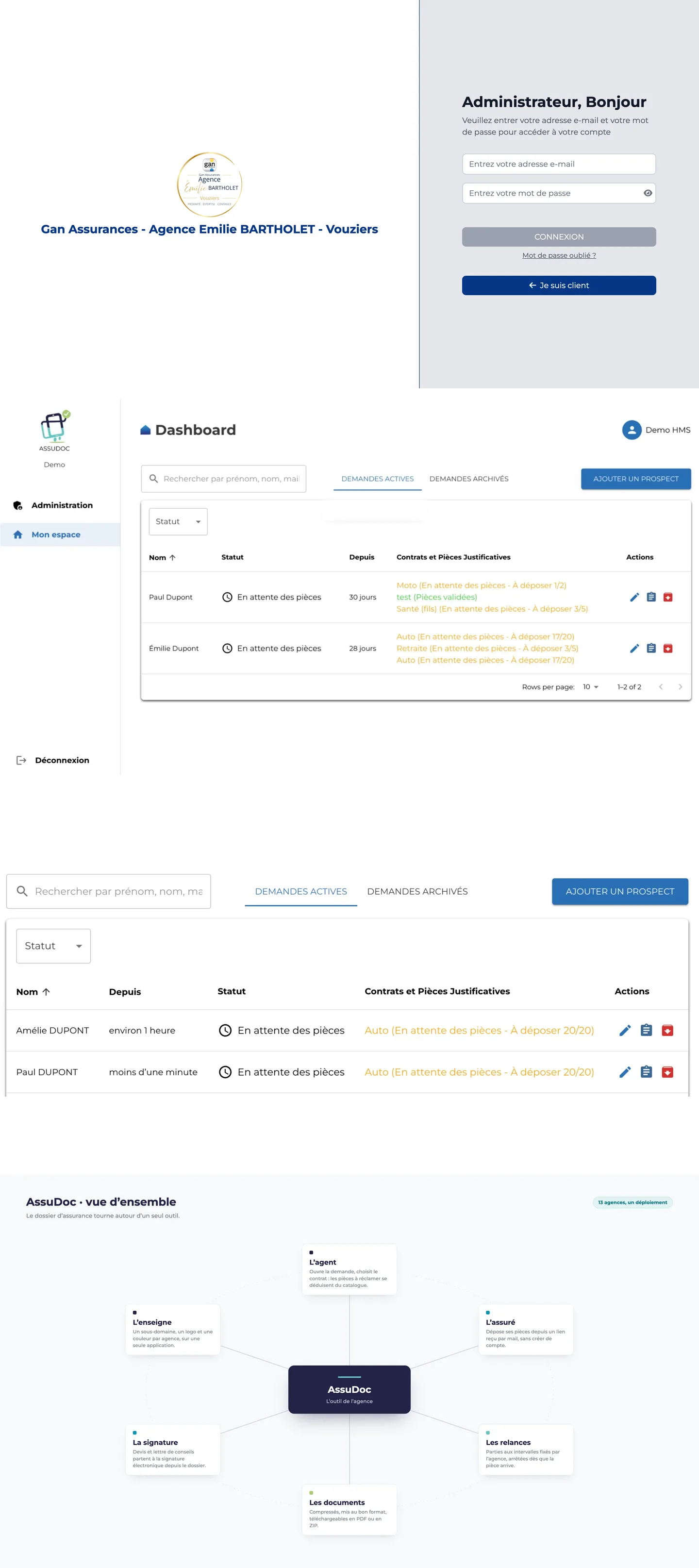Open the Demo HMS user avatar

(632, 430)
